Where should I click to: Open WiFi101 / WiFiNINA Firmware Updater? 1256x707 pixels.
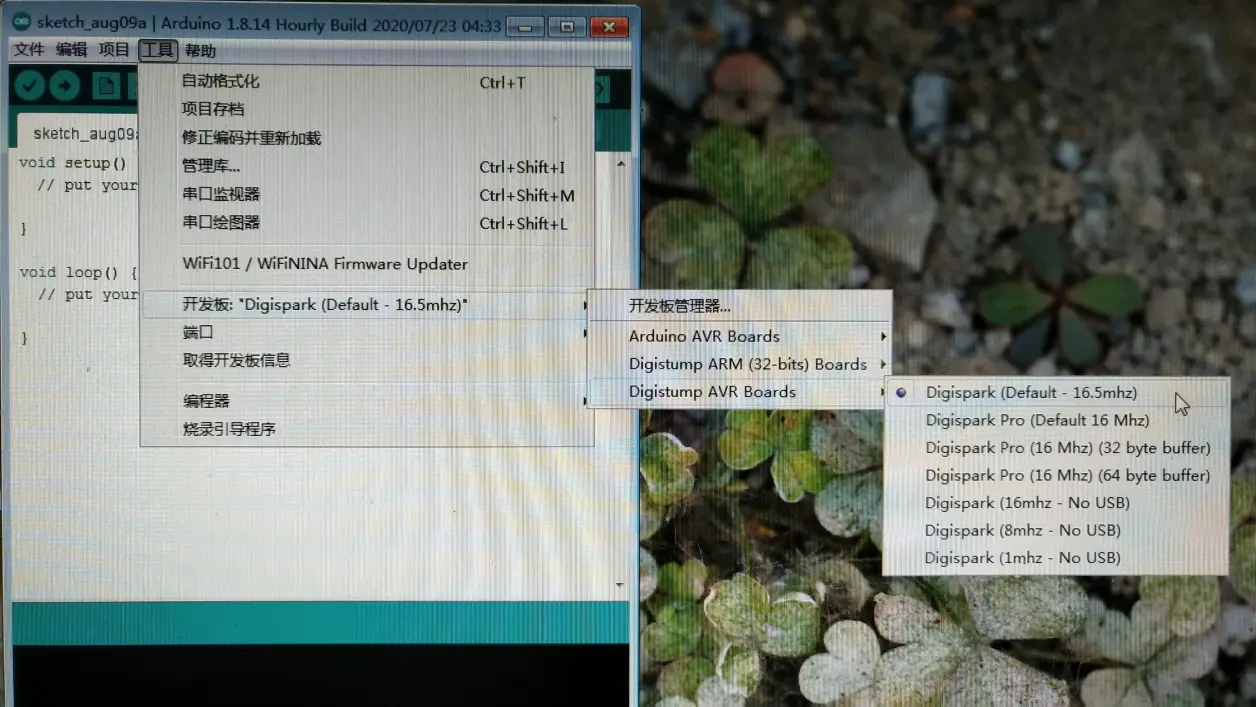coord(366,264)
